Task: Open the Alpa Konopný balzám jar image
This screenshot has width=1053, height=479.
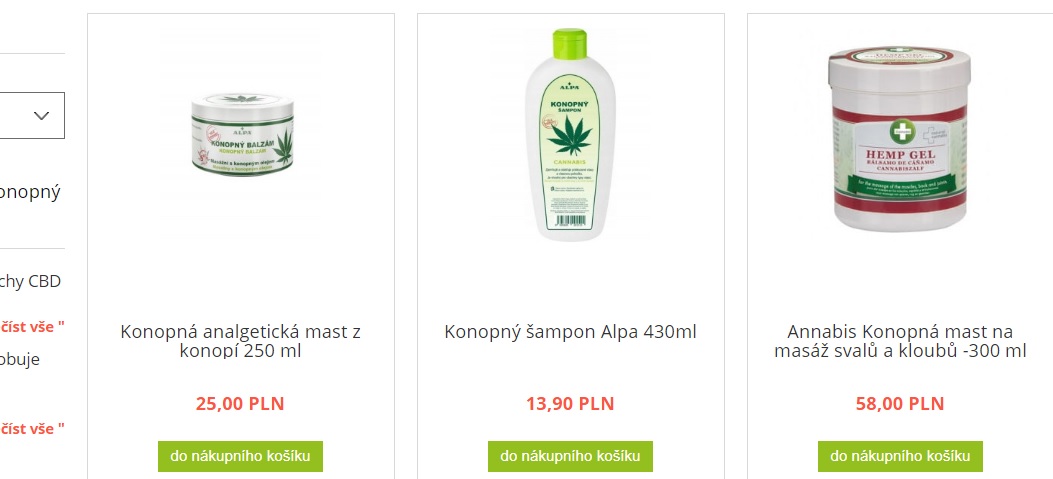Action: click(x=242, y=134)
